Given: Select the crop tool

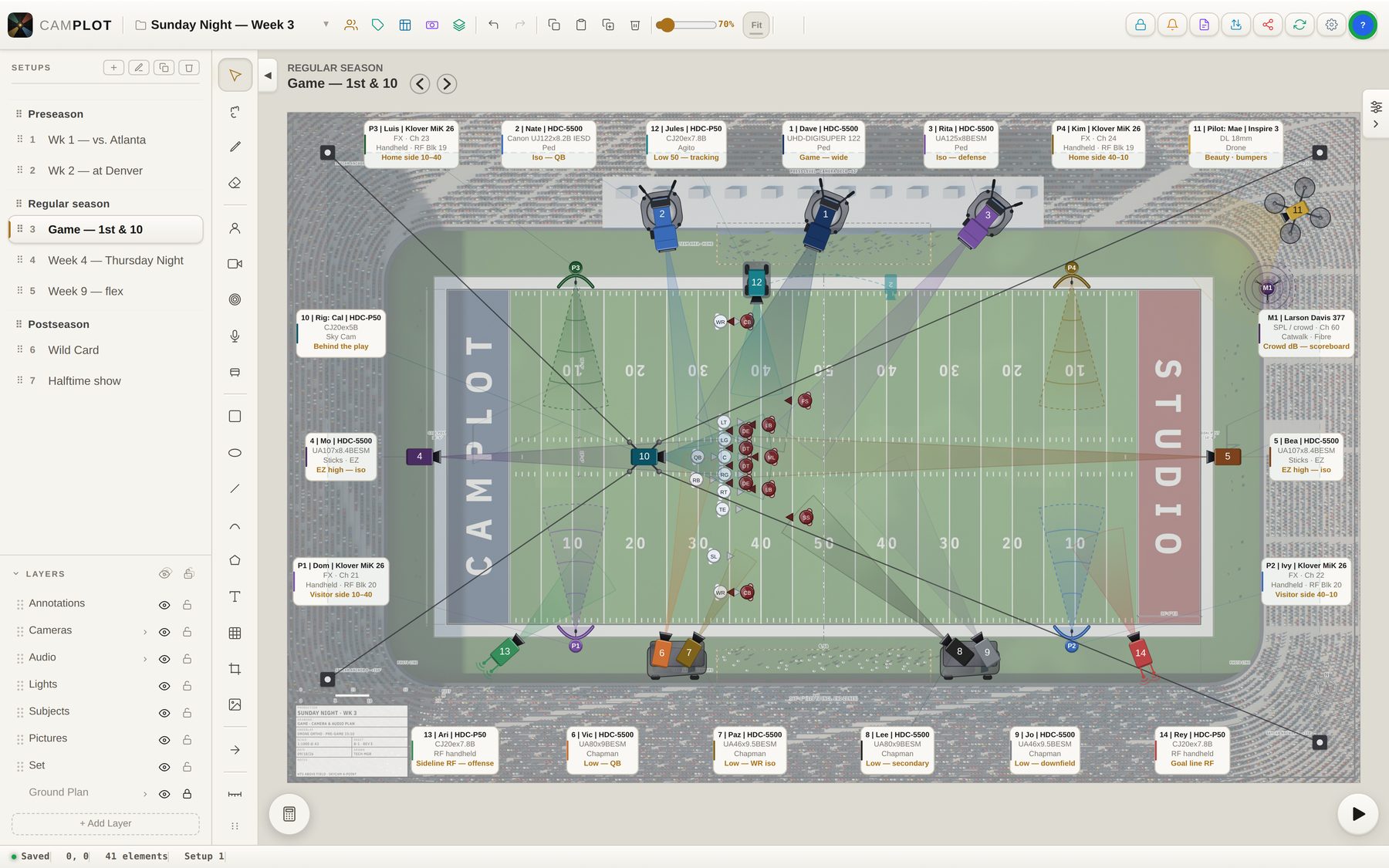Looking at the screenshot, I should point(235,669).
